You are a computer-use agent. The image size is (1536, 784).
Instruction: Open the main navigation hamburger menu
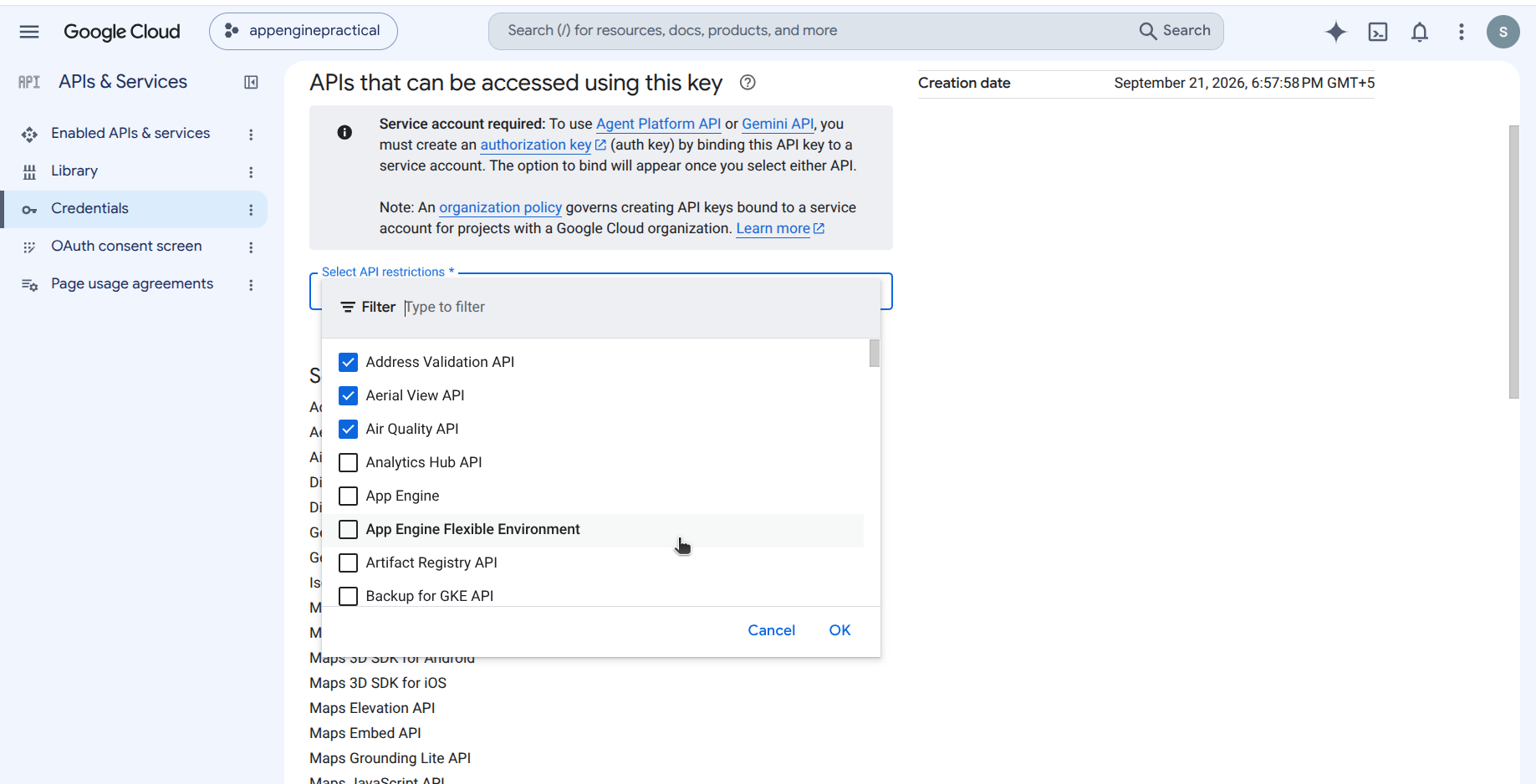29,32
